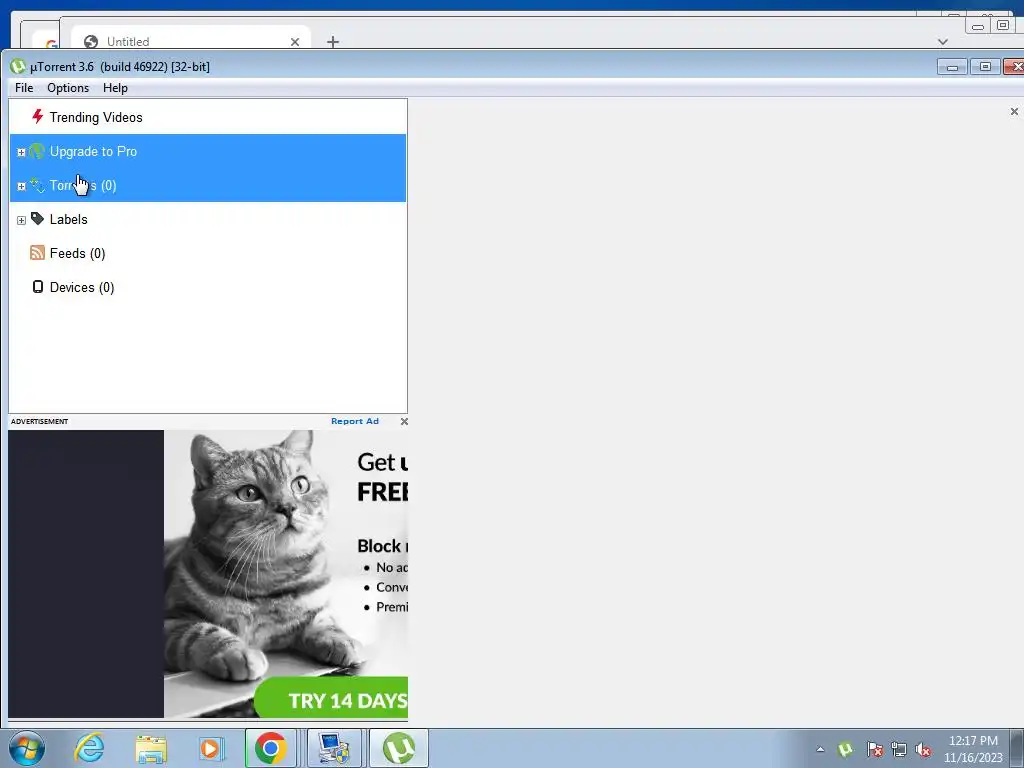Open the Windows Start menu
The width and height of the screenshot is (1024, 768).
[27, 748]
